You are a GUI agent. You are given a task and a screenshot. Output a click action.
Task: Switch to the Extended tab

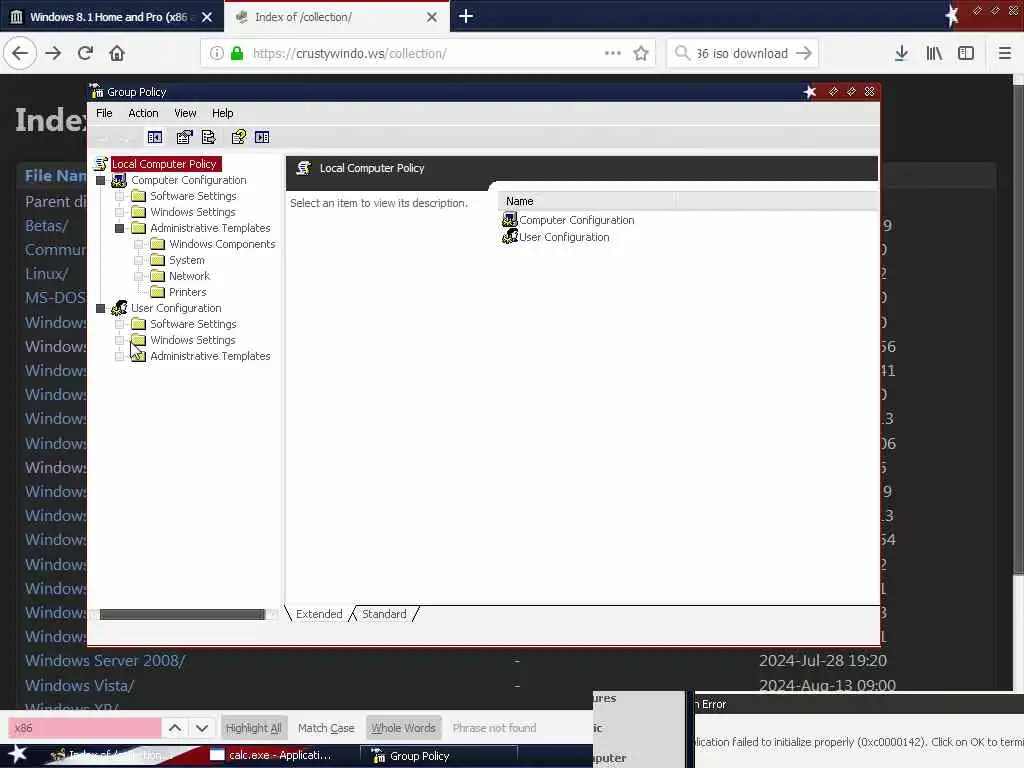coord(319,614)
